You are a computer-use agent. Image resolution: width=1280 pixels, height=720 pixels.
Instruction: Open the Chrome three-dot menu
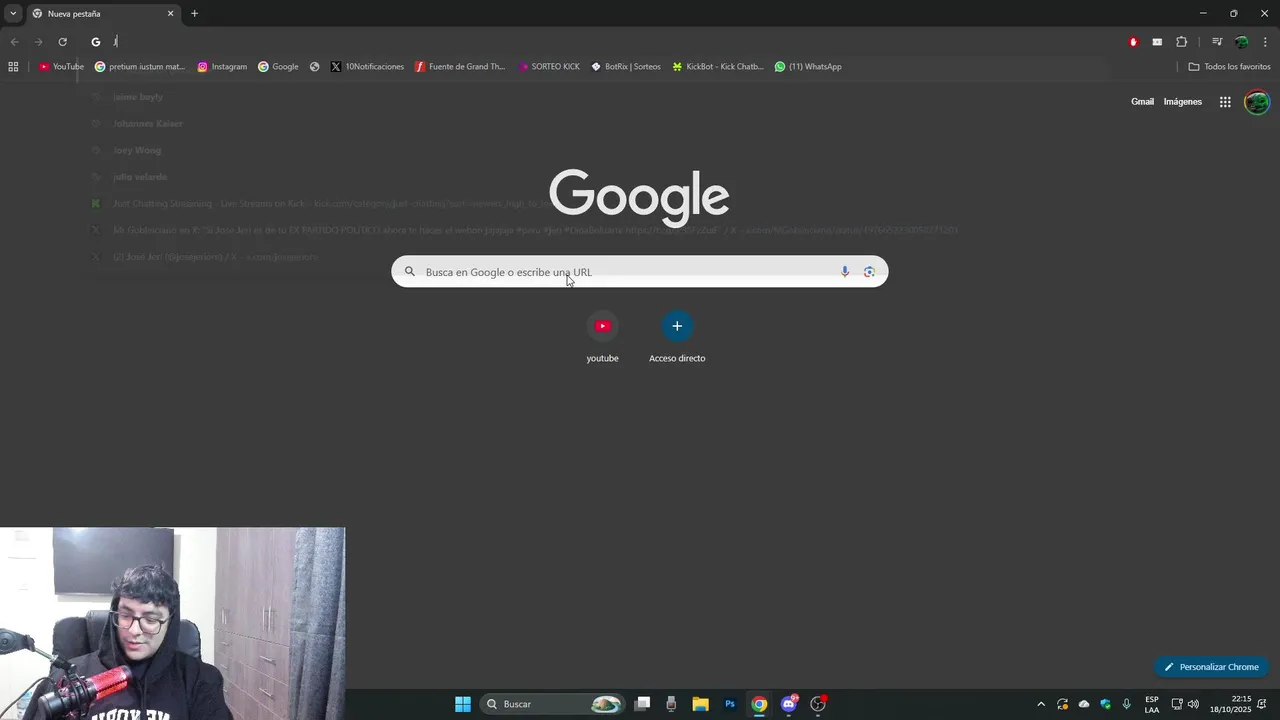[1265, 42]
